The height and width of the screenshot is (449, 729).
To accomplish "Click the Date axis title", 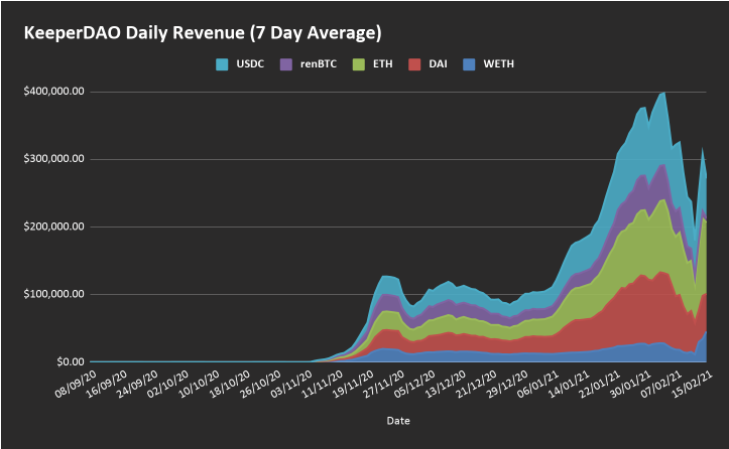I will 398,421.
